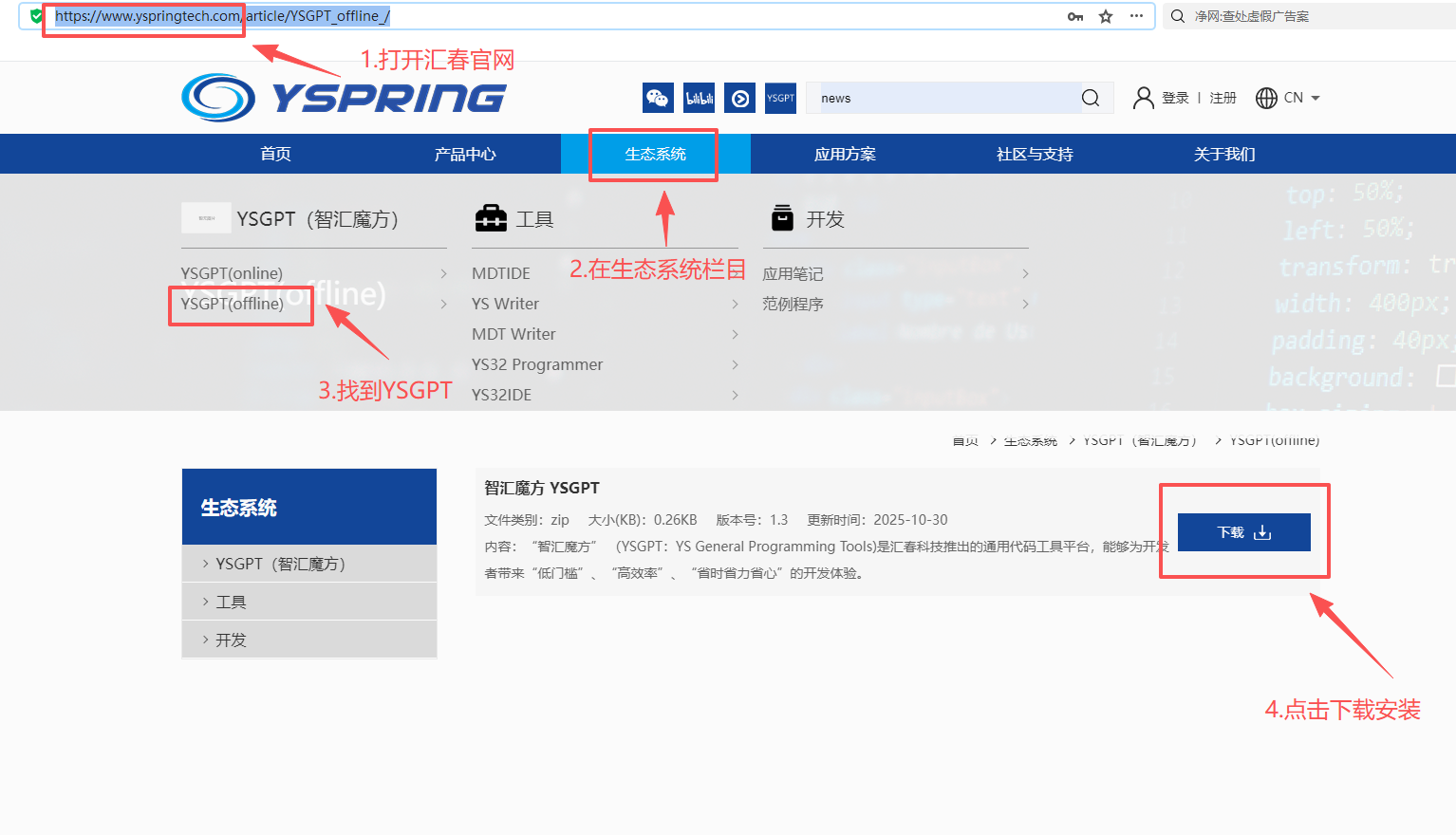
Task: Open YS32 Programmer link
Action: (x=537, y=364)
